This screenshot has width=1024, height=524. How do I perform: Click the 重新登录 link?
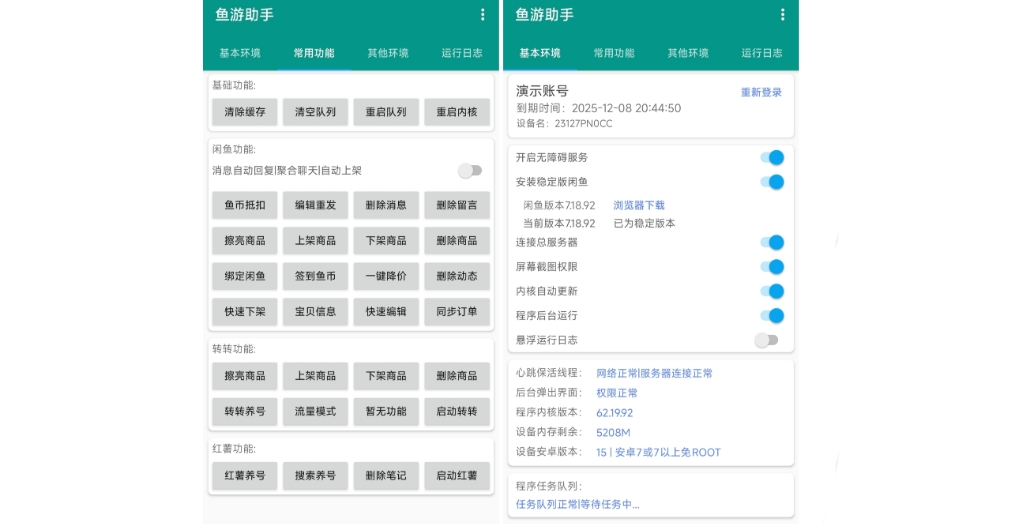[x=761, y=92]
